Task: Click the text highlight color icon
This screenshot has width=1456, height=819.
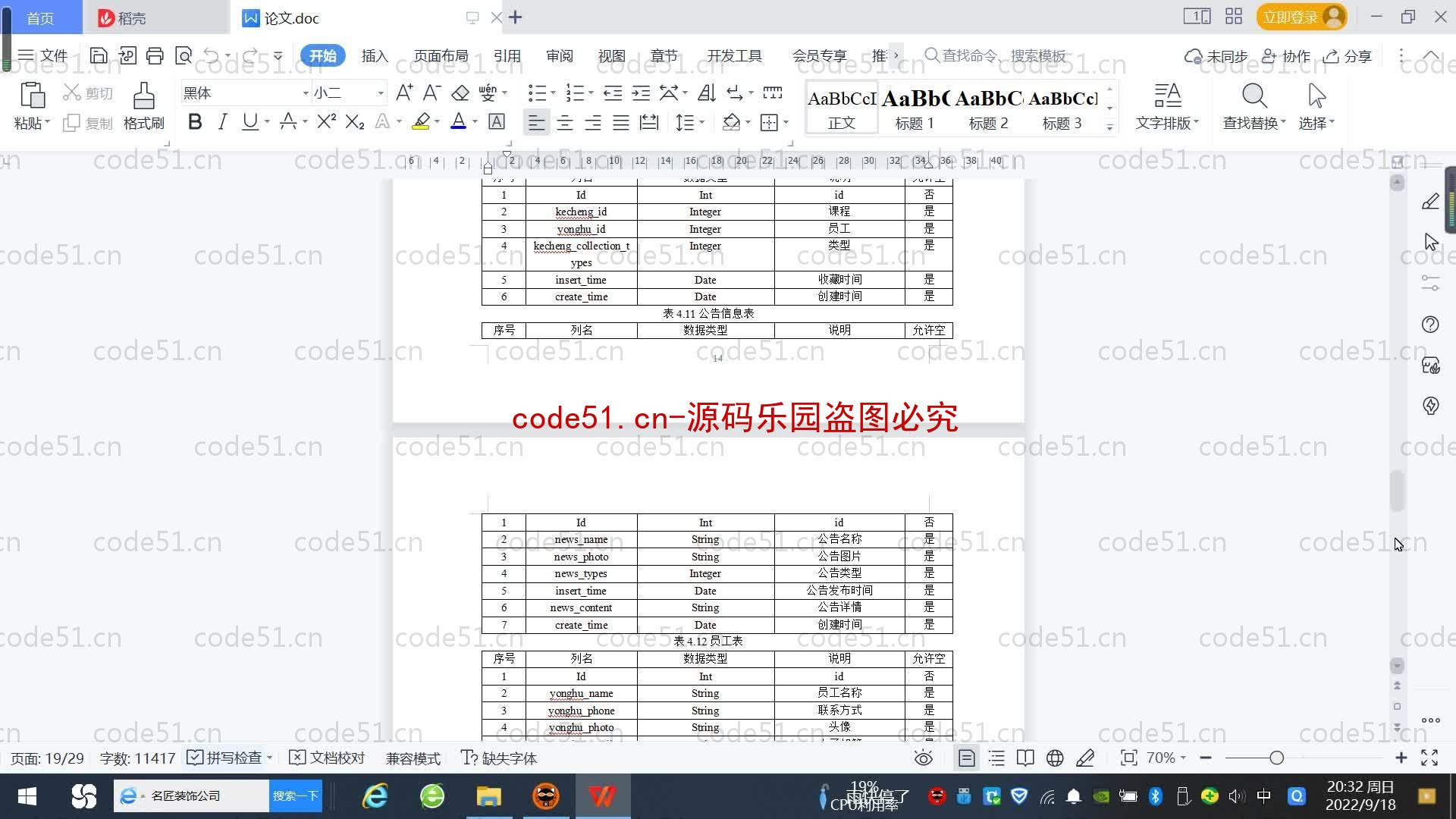Action: [421, 122]
